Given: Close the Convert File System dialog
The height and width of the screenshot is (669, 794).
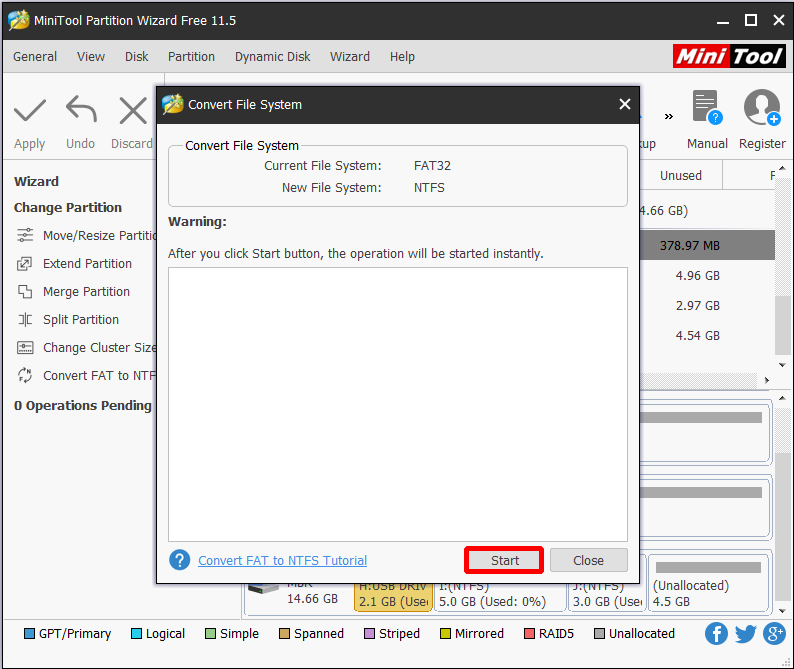Looking at the screenshot, I should click(625, 104).
